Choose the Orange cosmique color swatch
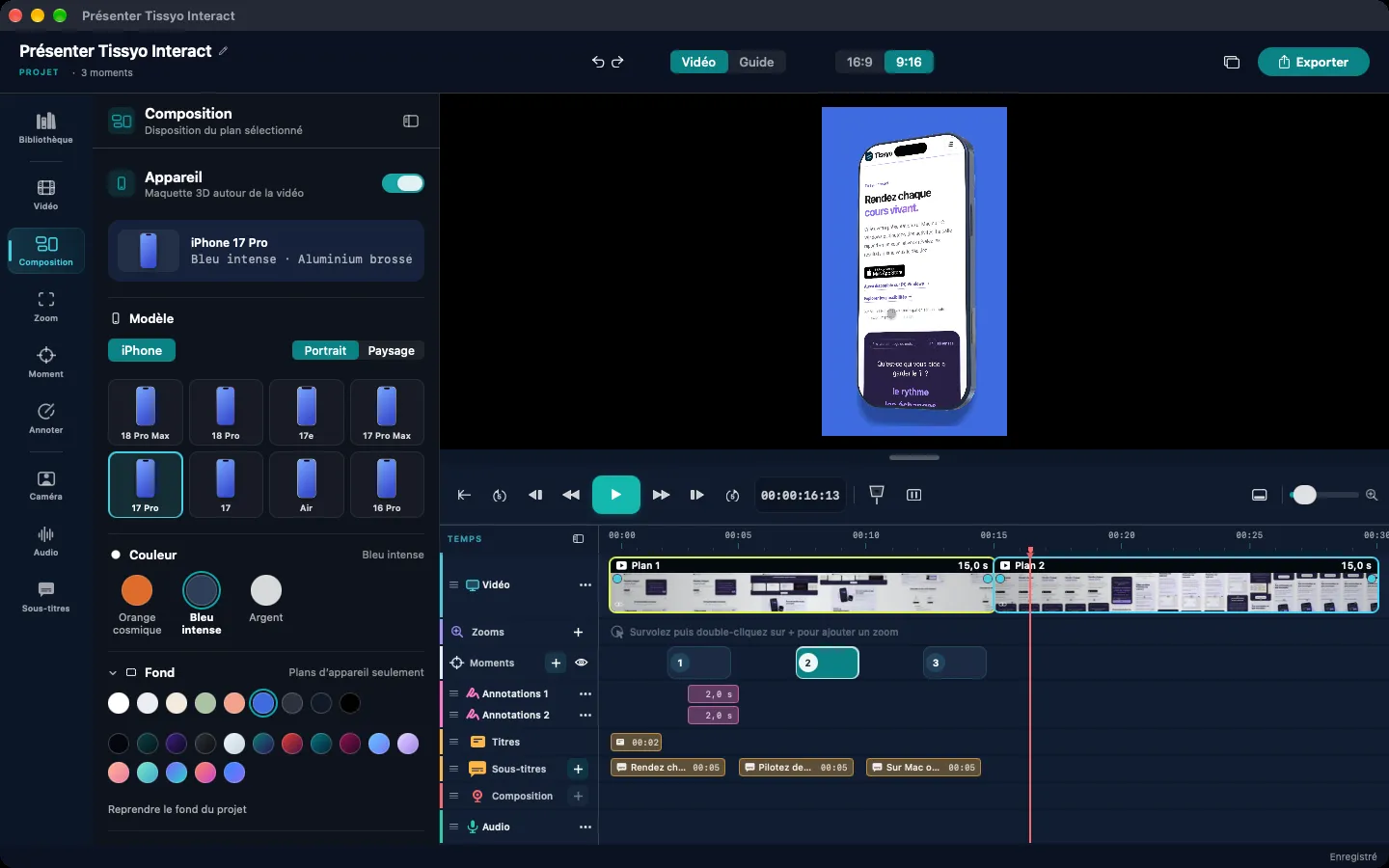The height and width of the screenshot is (868, 1389). click(137, 590)
